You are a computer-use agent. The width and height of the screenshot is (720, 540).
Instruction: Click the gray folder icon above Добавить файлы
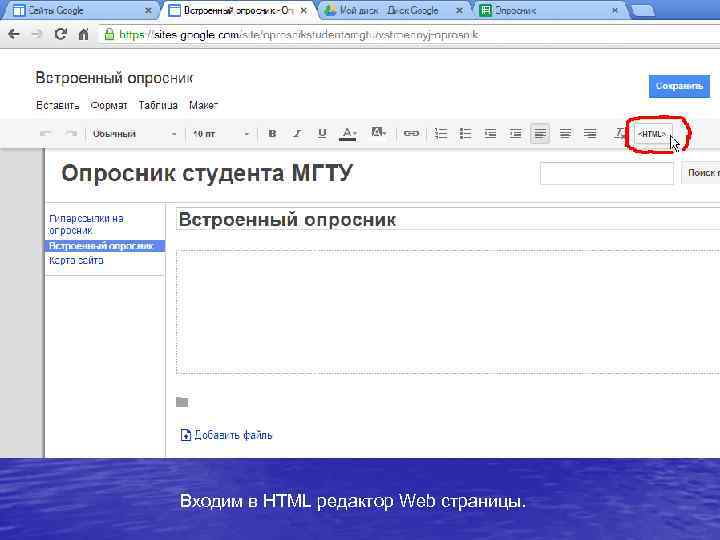tap(182, 402)
